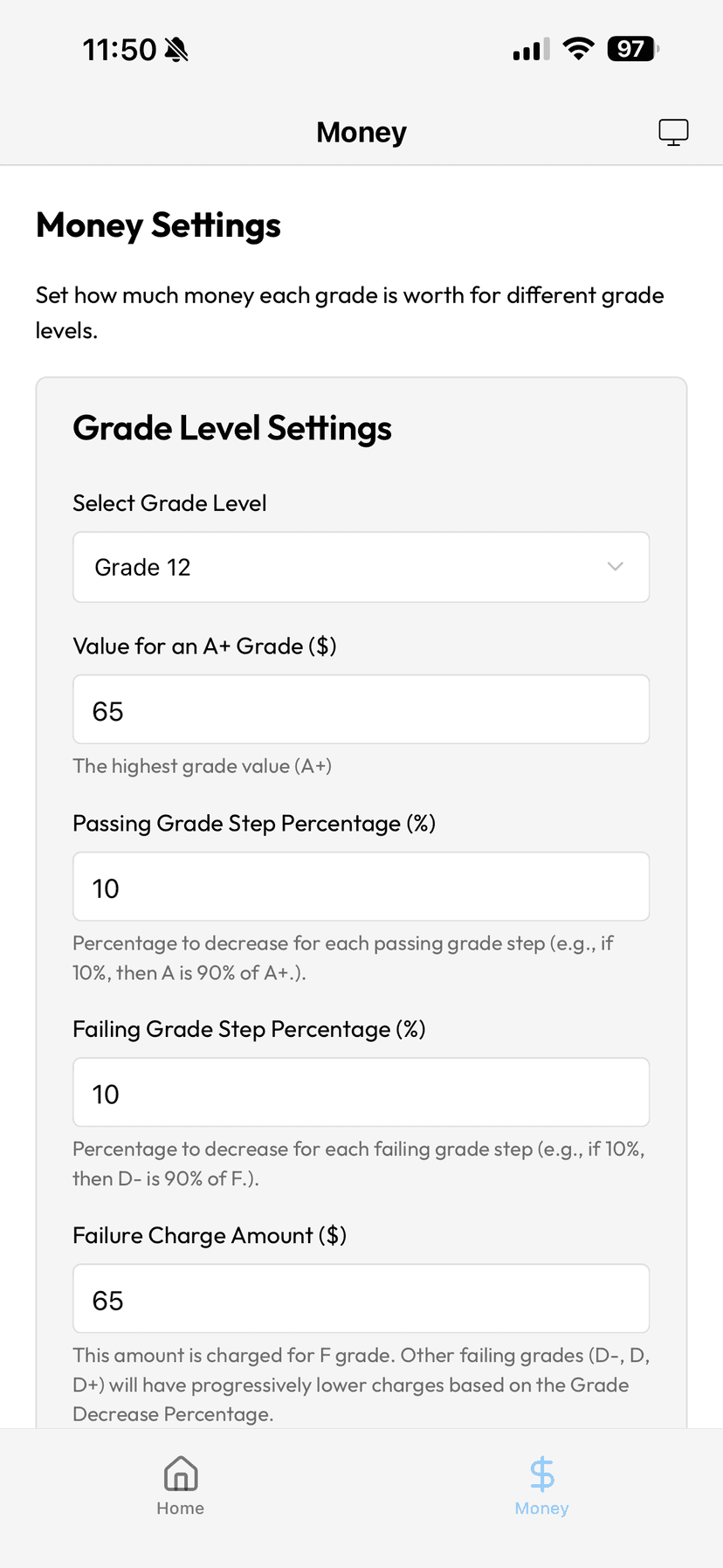The image size is (723, 1568).
Task: Select the Failing Grade Step Percentage field
Action: point(361,1092)
